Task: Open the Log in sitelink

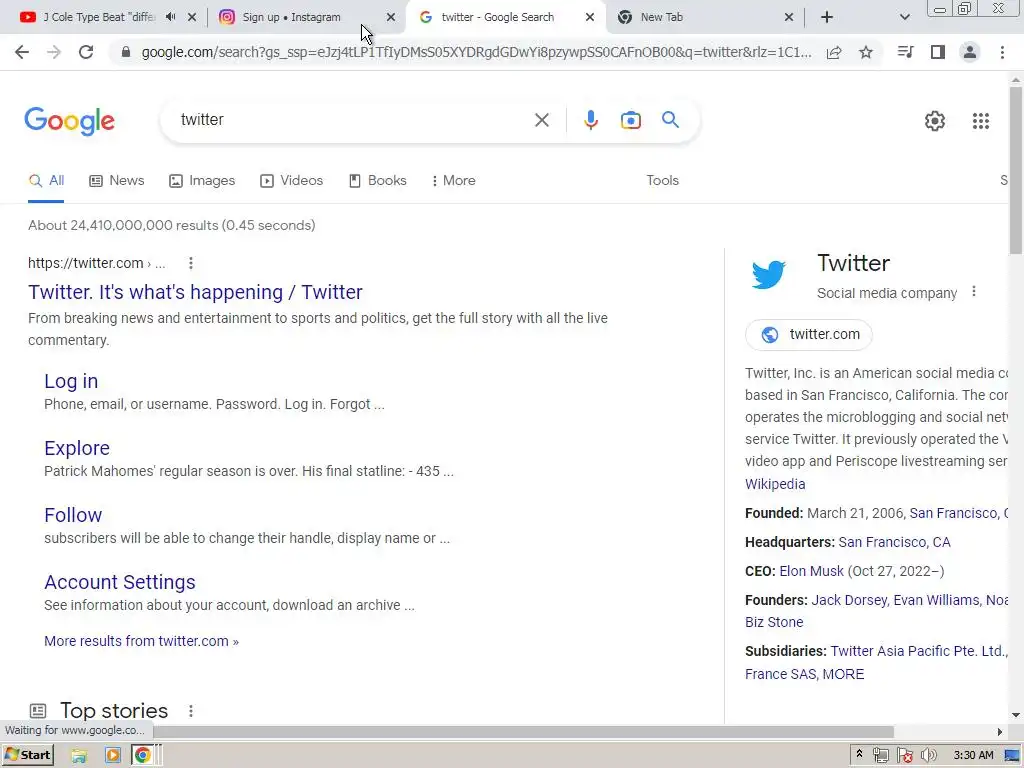Action: (x=71, y=381)
